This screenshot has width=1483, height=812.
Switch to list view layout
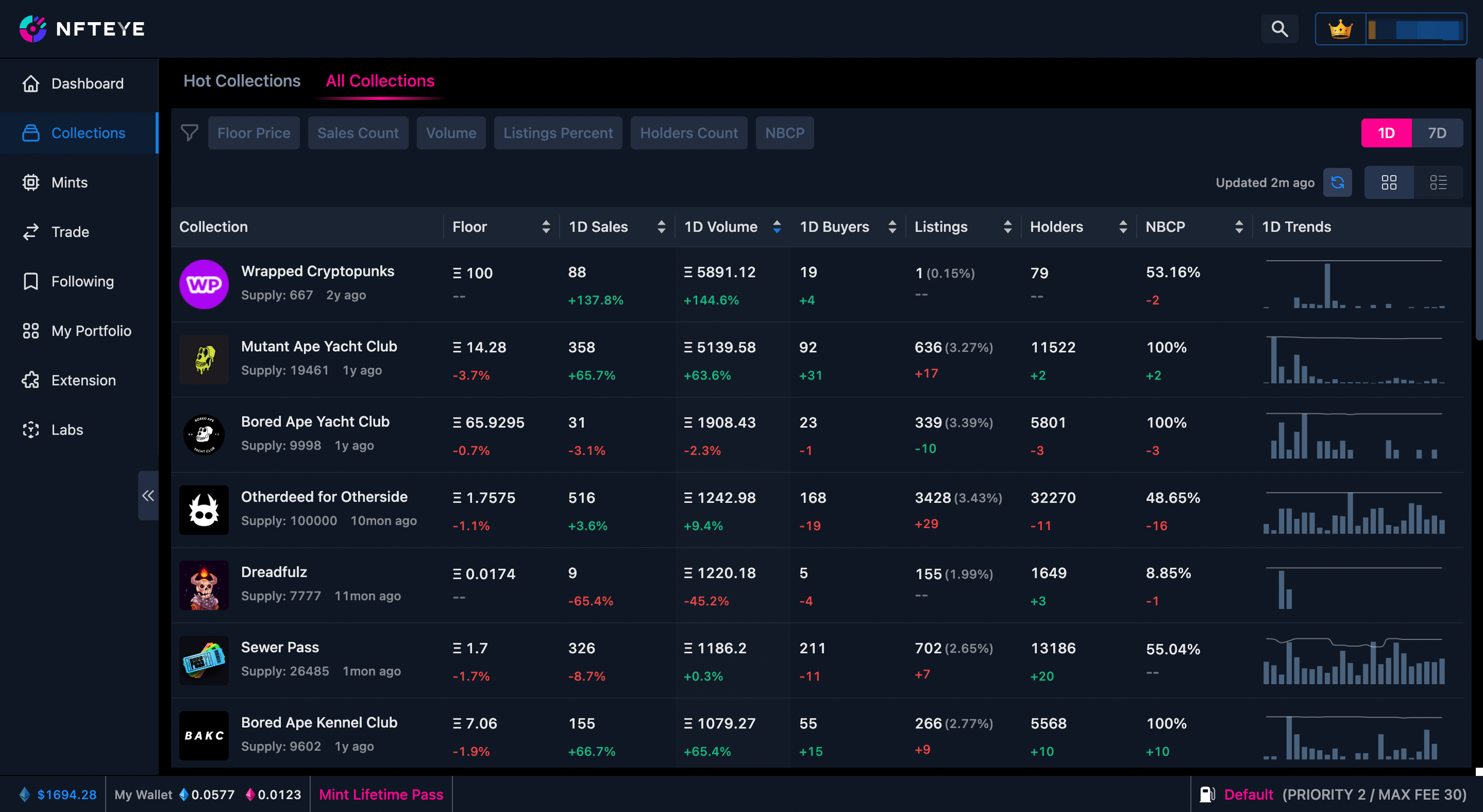tap(1438, 182)
